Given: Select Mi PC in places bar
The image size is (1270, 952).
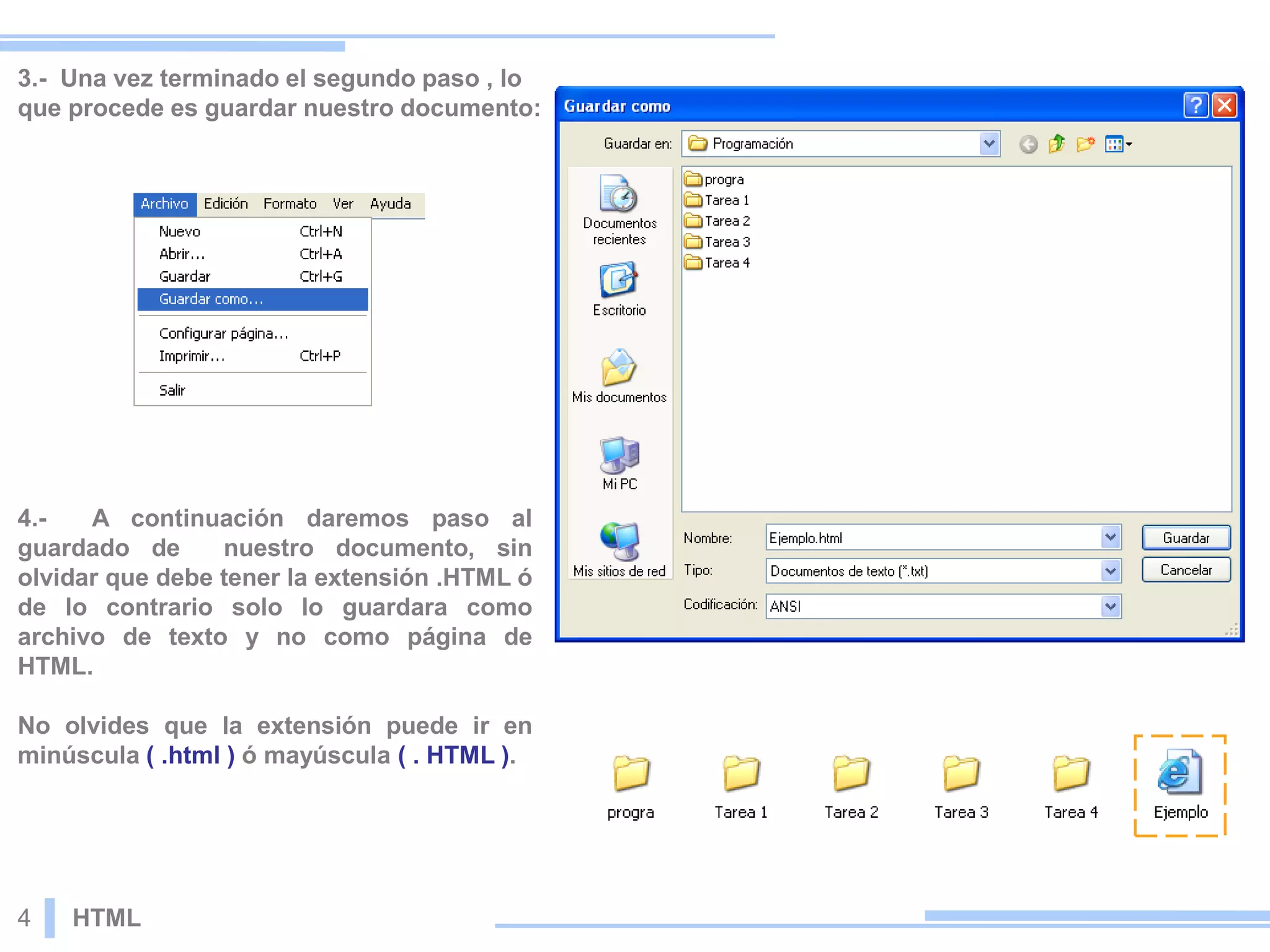Looking at the screenshot, I should tap(619, 464).
